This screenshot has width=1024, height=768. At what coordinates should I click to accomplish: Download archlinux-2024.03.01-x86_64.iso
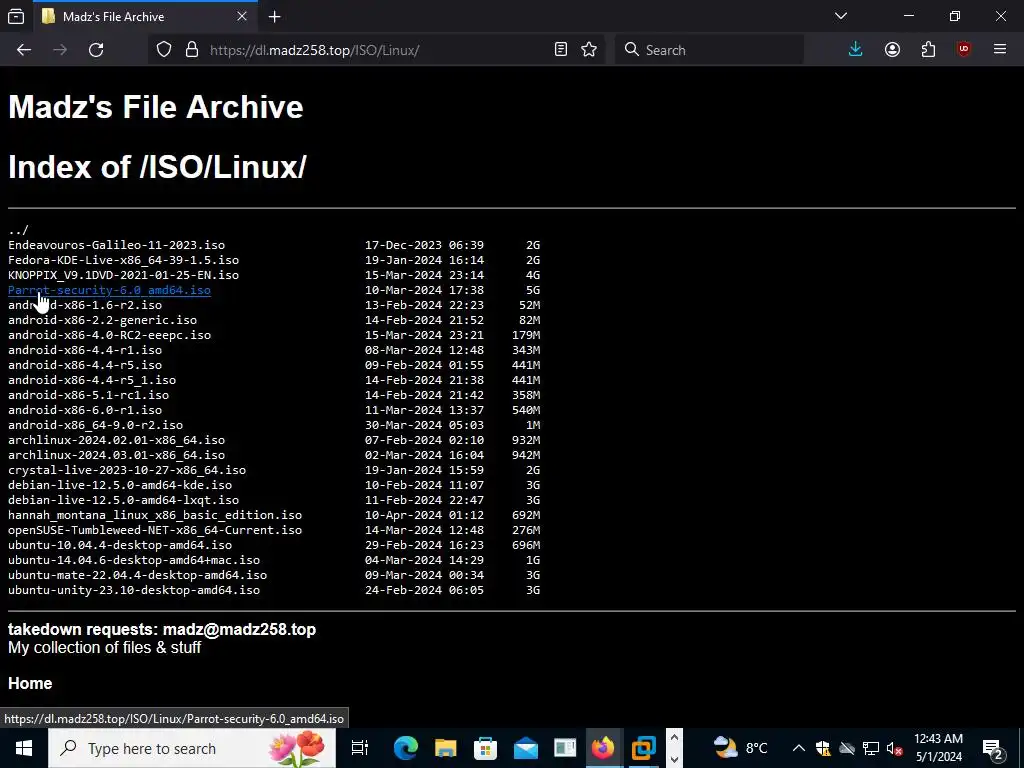click(x=116, y=455)
